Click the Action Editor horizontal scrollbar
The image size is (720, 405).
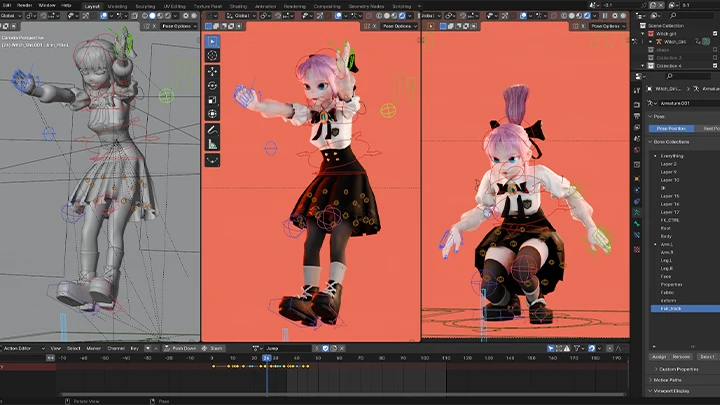coord(343,394)
